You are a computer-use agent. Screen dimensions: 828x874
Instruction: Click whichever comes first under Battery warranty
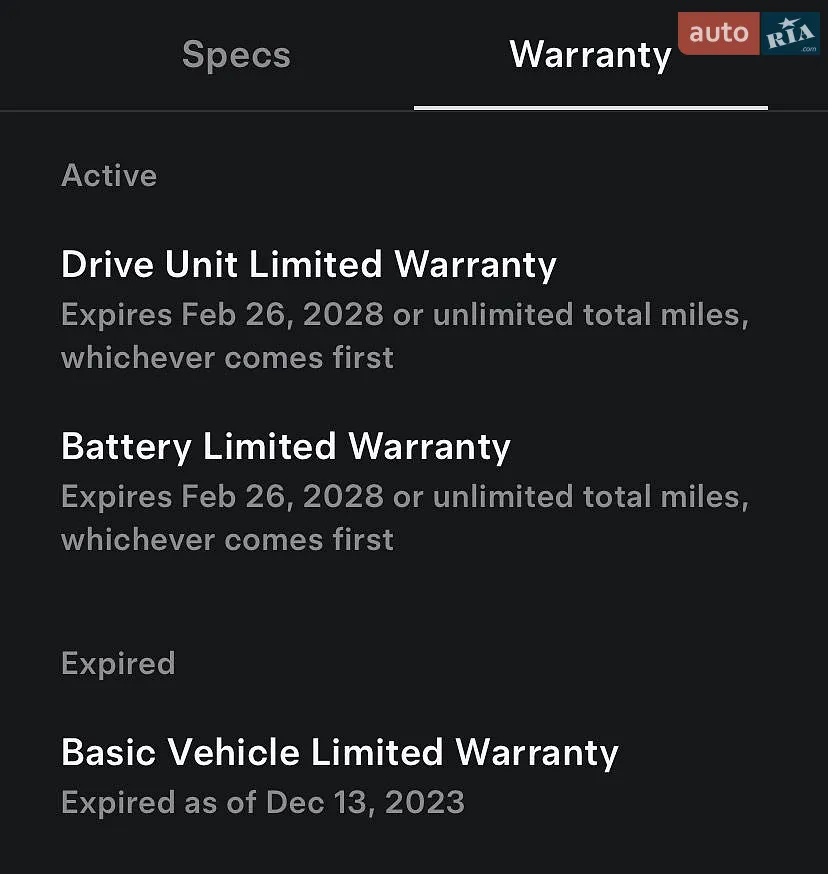coord(227,540)
